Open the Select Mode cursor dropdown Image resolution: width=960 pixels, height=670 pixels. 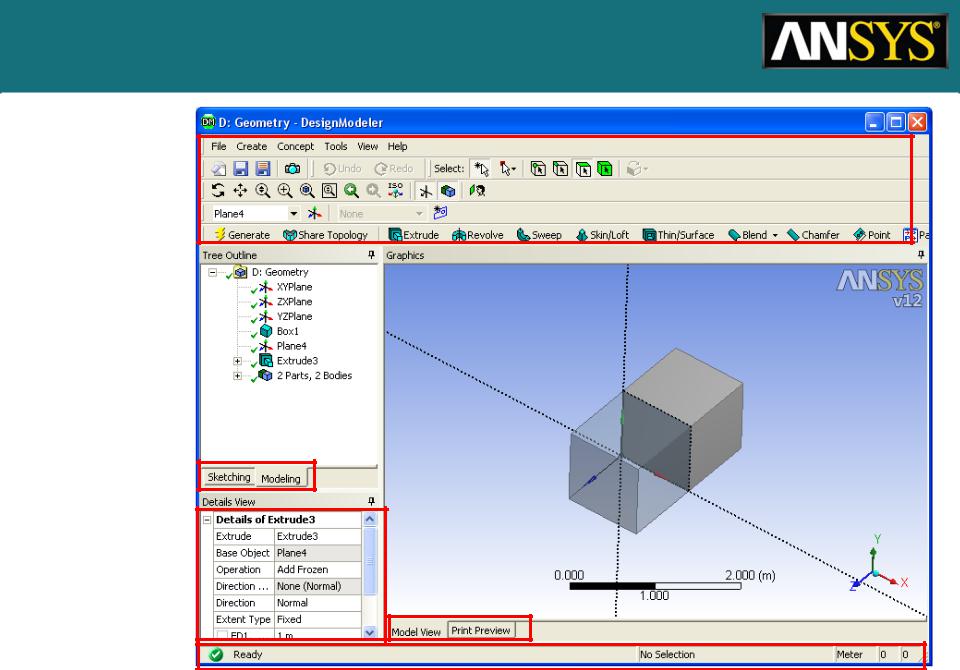508,168
